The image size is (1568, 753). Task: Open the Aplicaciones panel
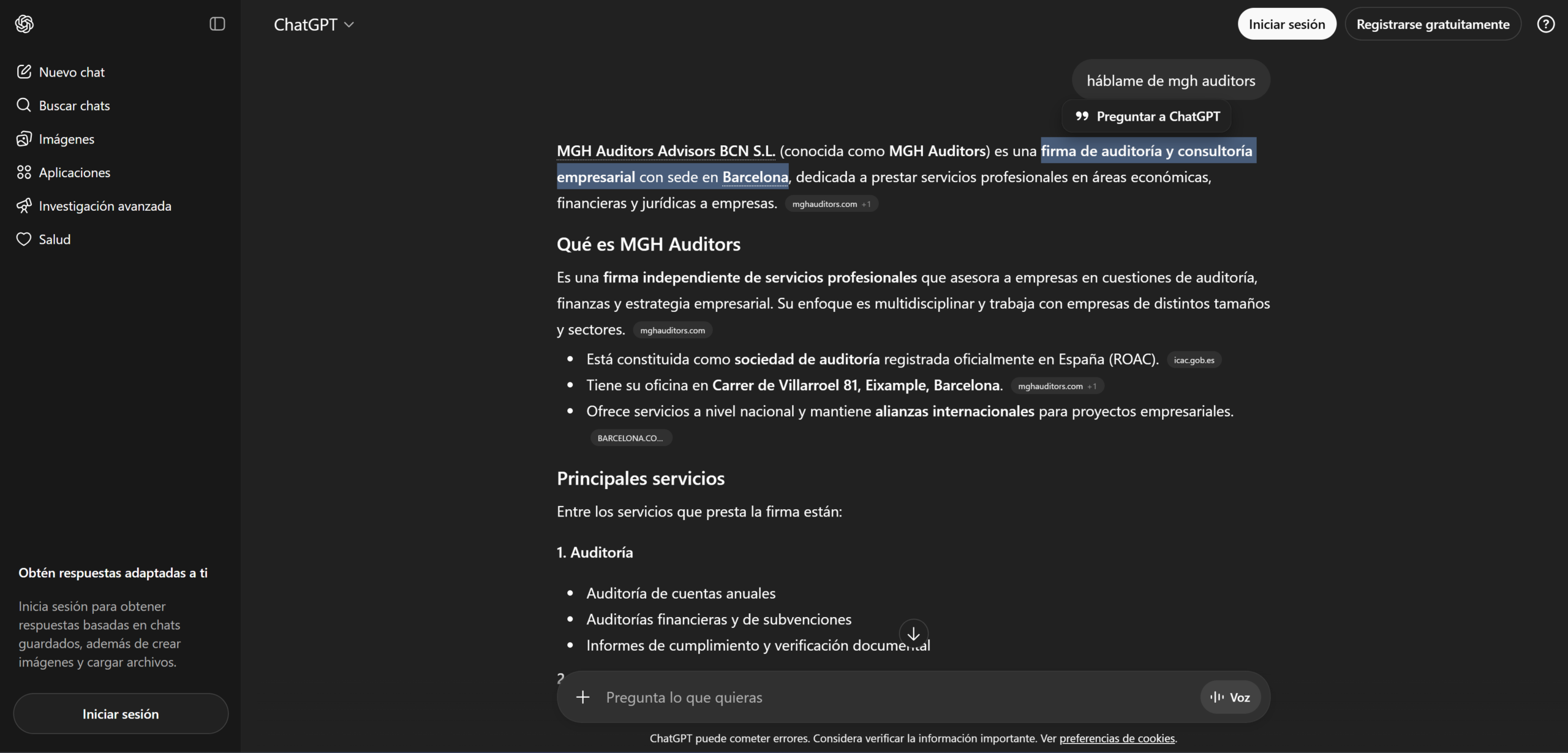(x=75, y=172)
